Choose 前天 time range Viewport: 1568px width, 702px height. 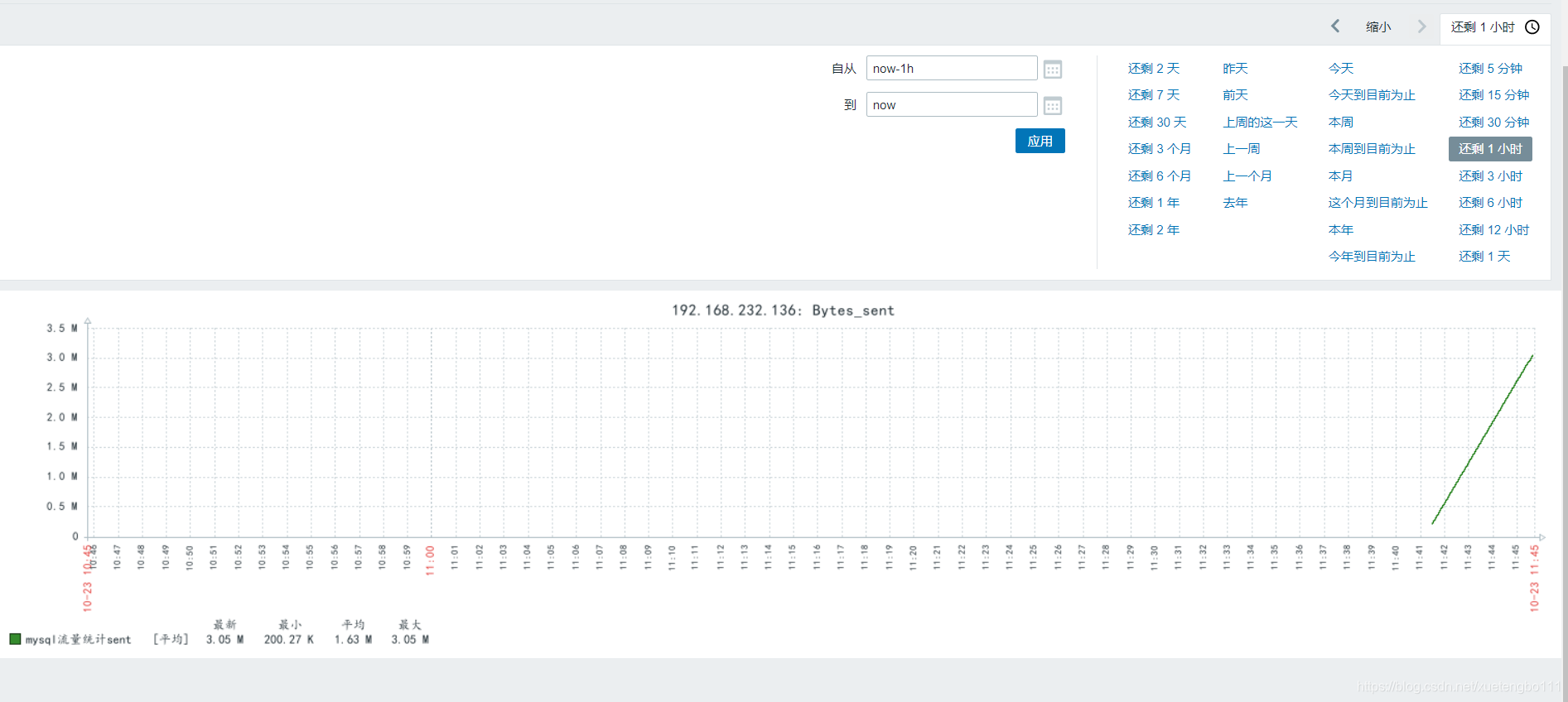(1235, 95)
